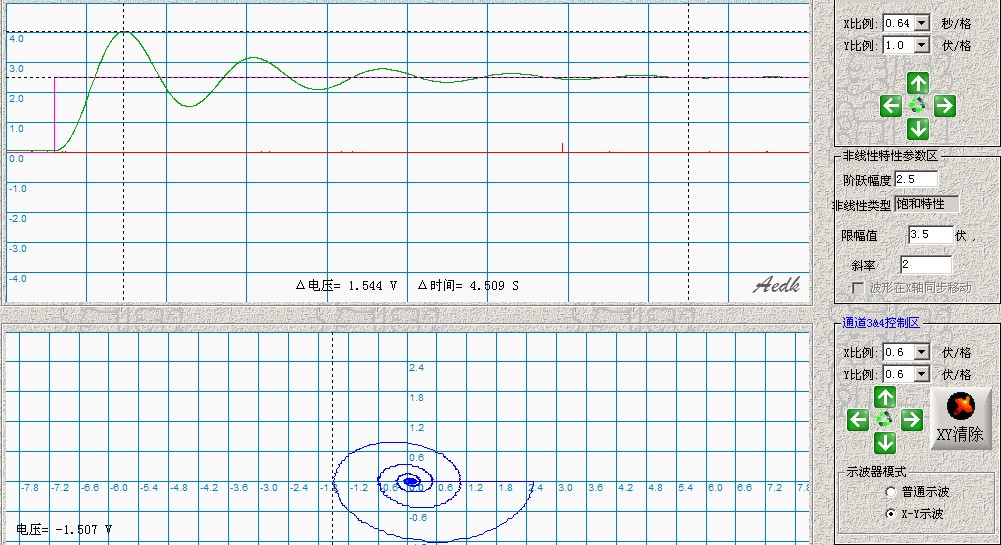Screen dimensions: 1001x545
Task: Click the left arrow in channel 3&4 control area
Action: click(x=858, y=420)
